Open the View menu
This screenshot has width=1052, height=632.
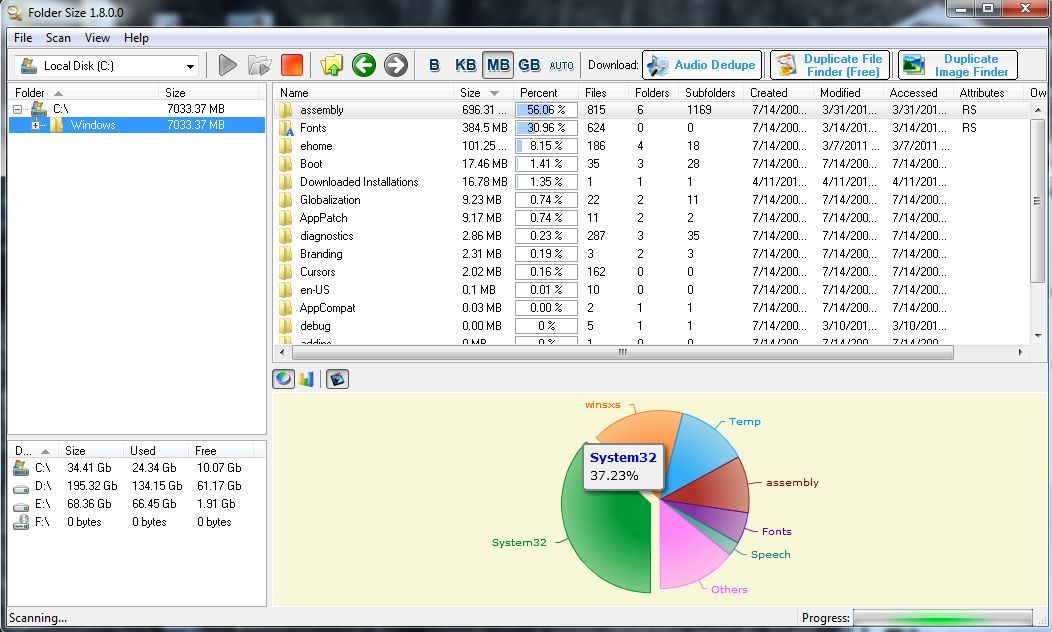point(97,38)
